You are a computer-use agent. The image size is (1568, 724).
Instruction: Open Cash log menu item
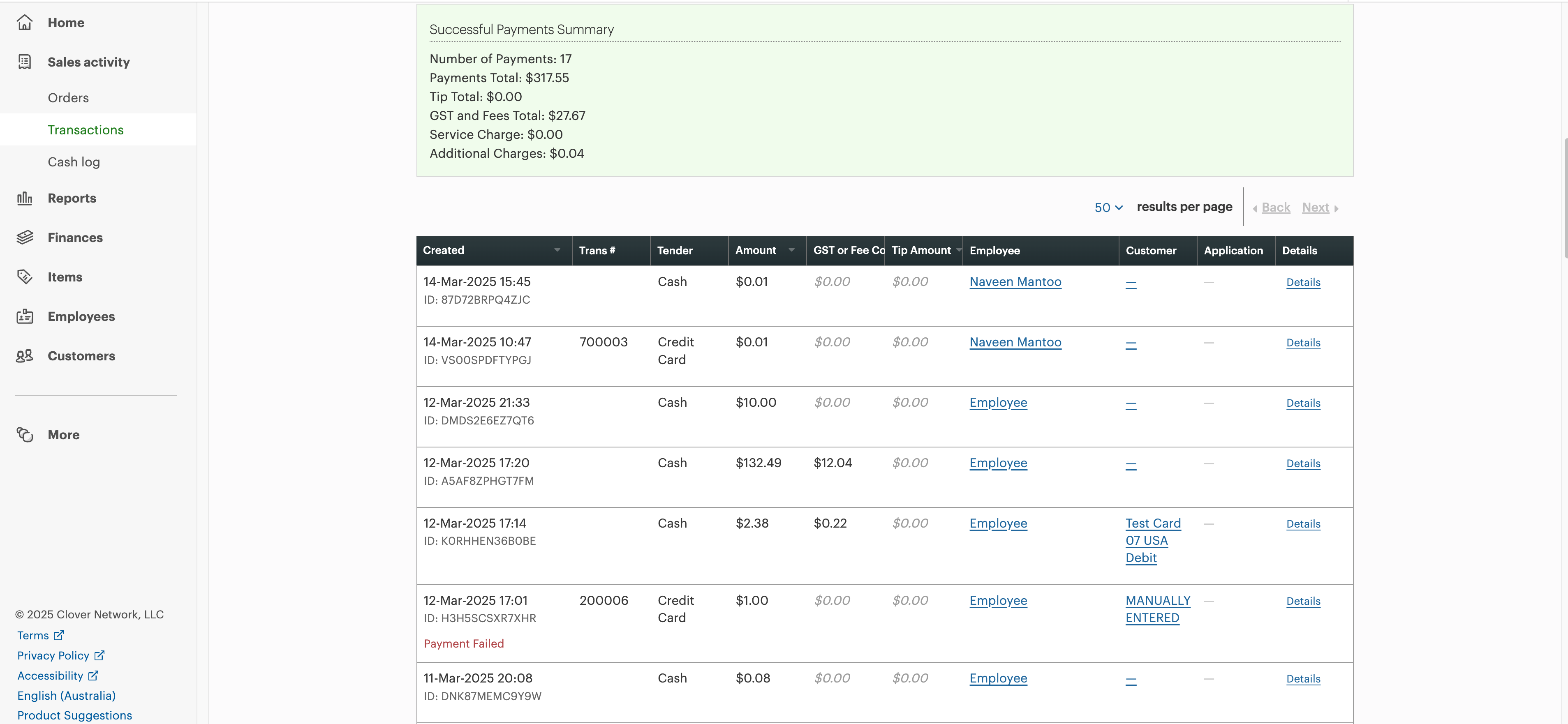pyautogui.click(x=74, y=162)
